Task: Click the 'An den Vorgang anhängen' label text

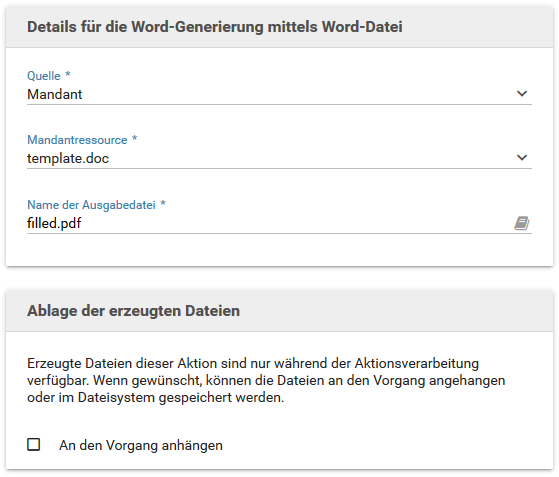Action: (141, 445)
